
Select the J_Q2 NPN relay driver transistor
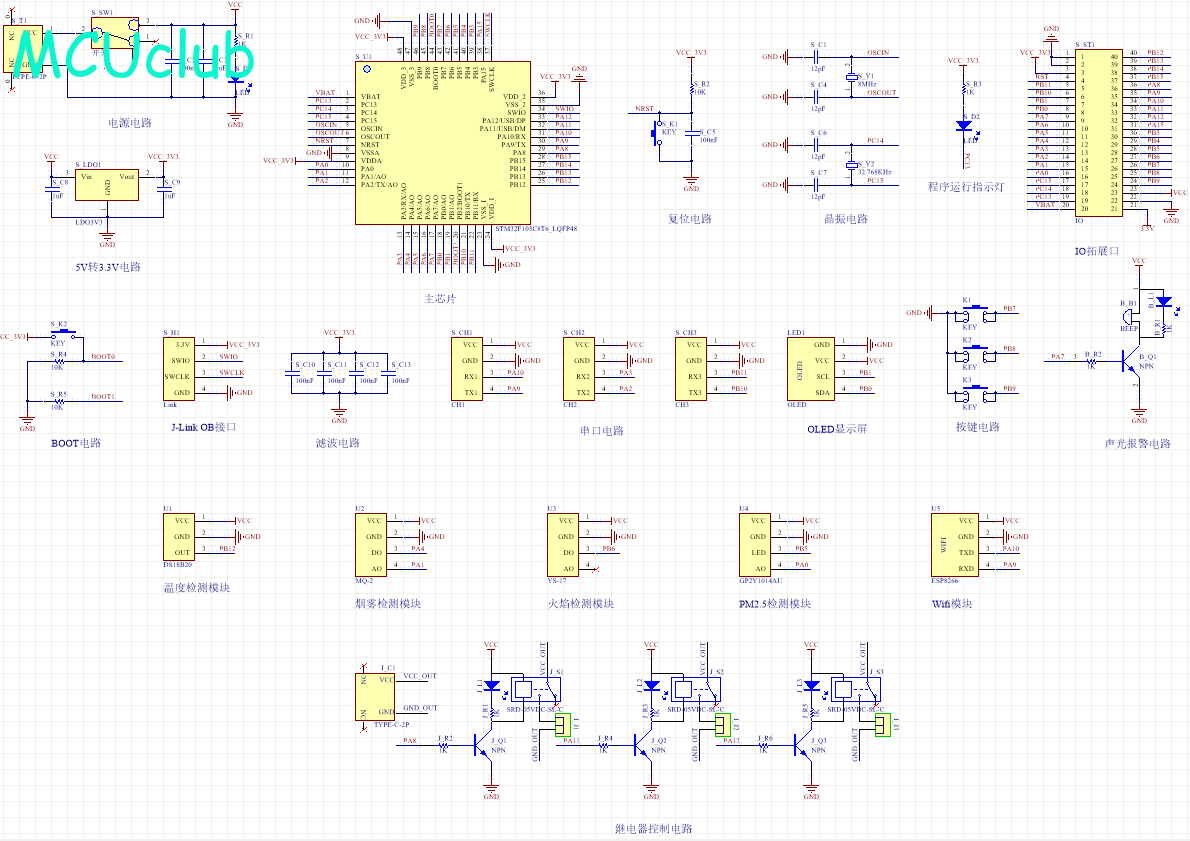click(644, 745)
